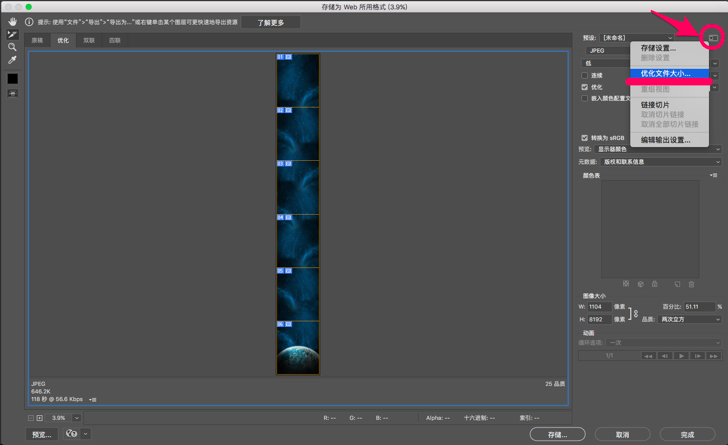The image size is (728, 445).
Task: Expand the 3.9% zoom level dropdown
Action: click(77, 418)
